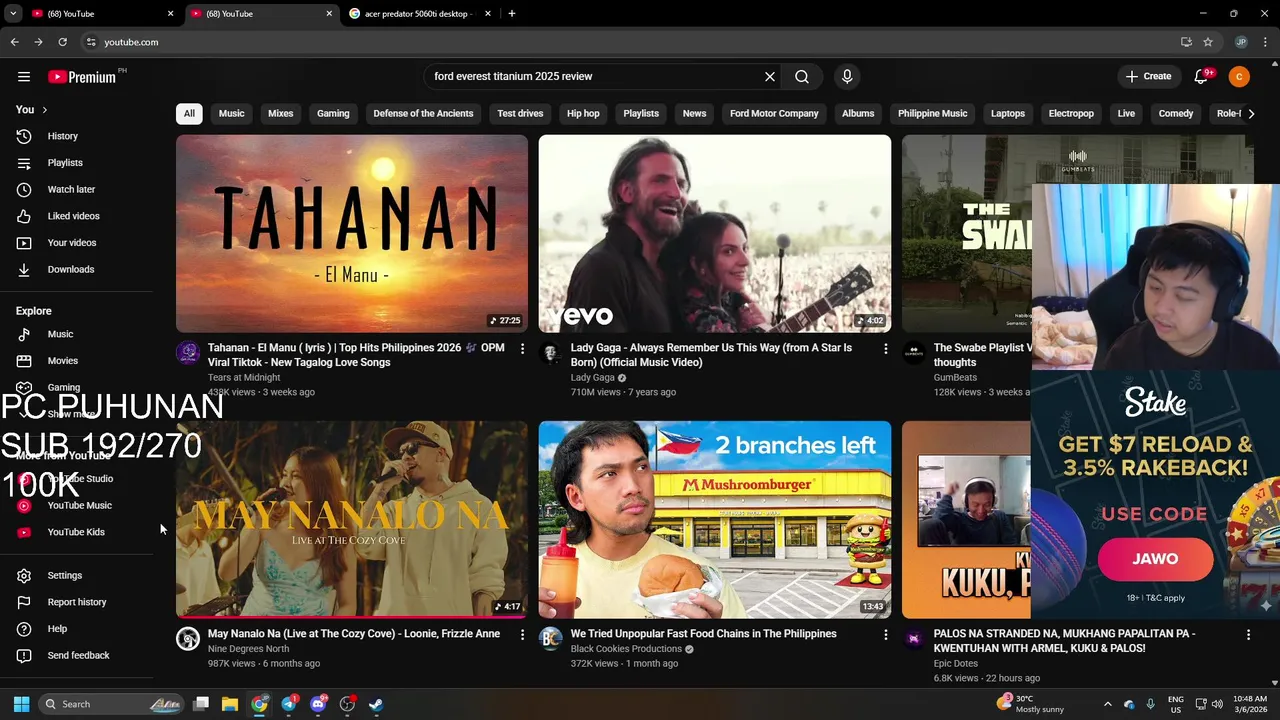Screen dimensions: 1280x720
Task: Click Black Cookies Productions channel avatar
Action: (551, 638)
